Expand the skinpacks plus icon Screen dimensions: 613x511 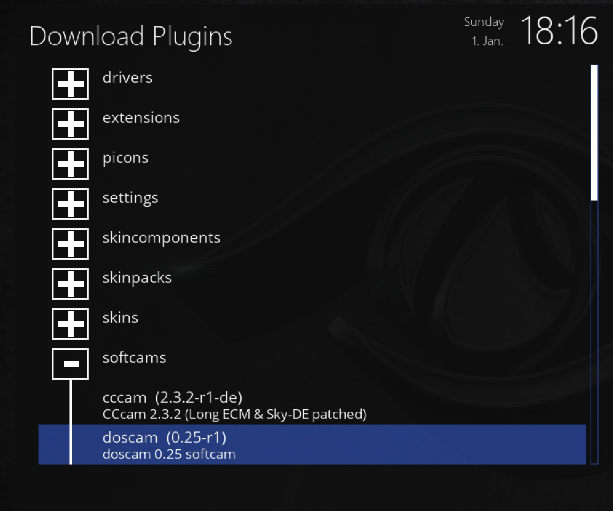70,284
